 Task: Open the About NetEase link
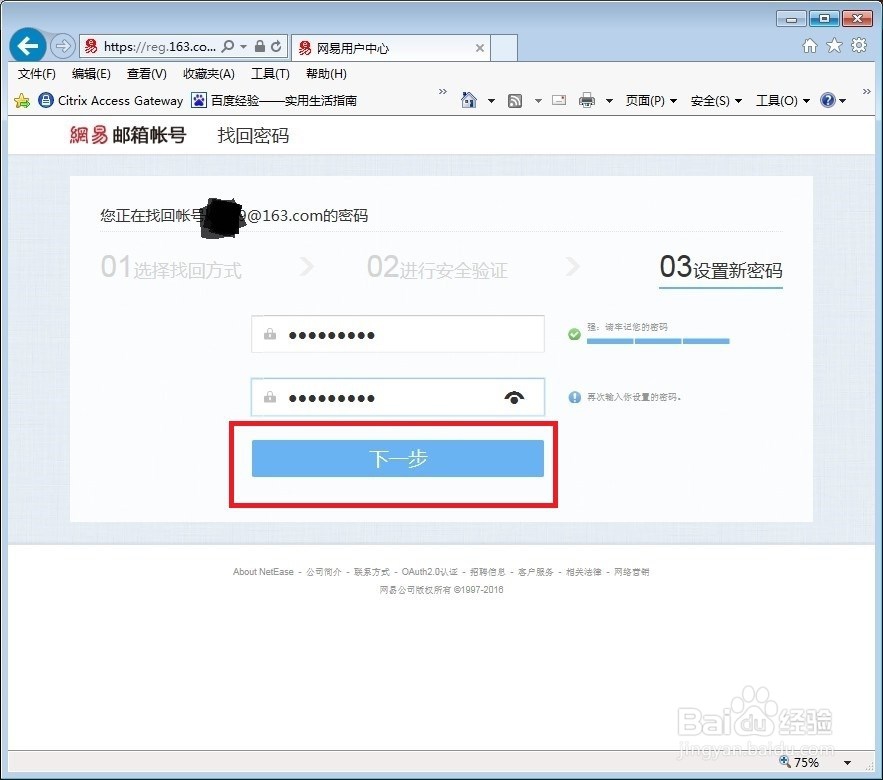pos(262,571)
